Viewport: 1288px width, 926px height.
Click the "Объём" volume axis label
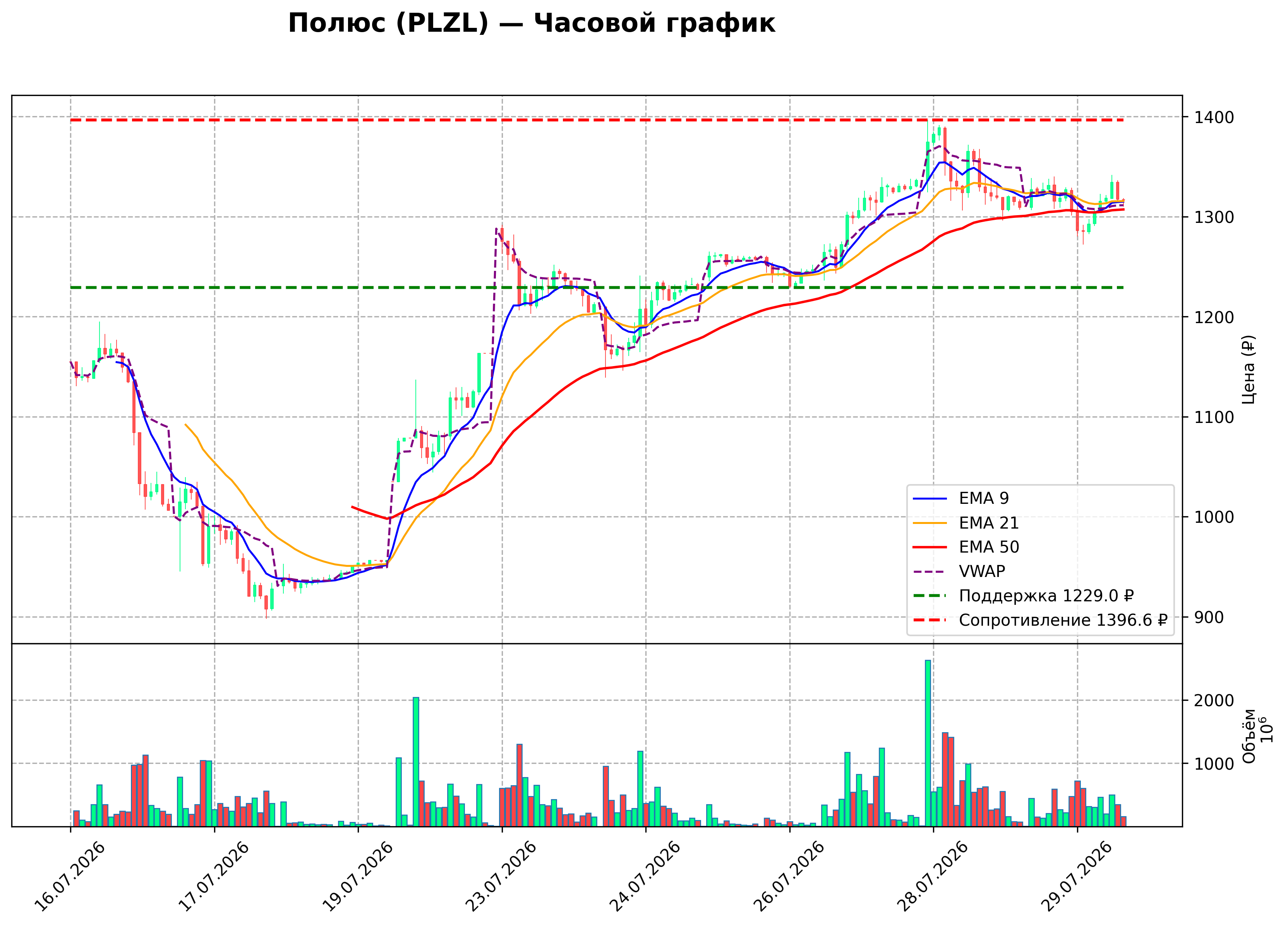[x=1248, y=736]
